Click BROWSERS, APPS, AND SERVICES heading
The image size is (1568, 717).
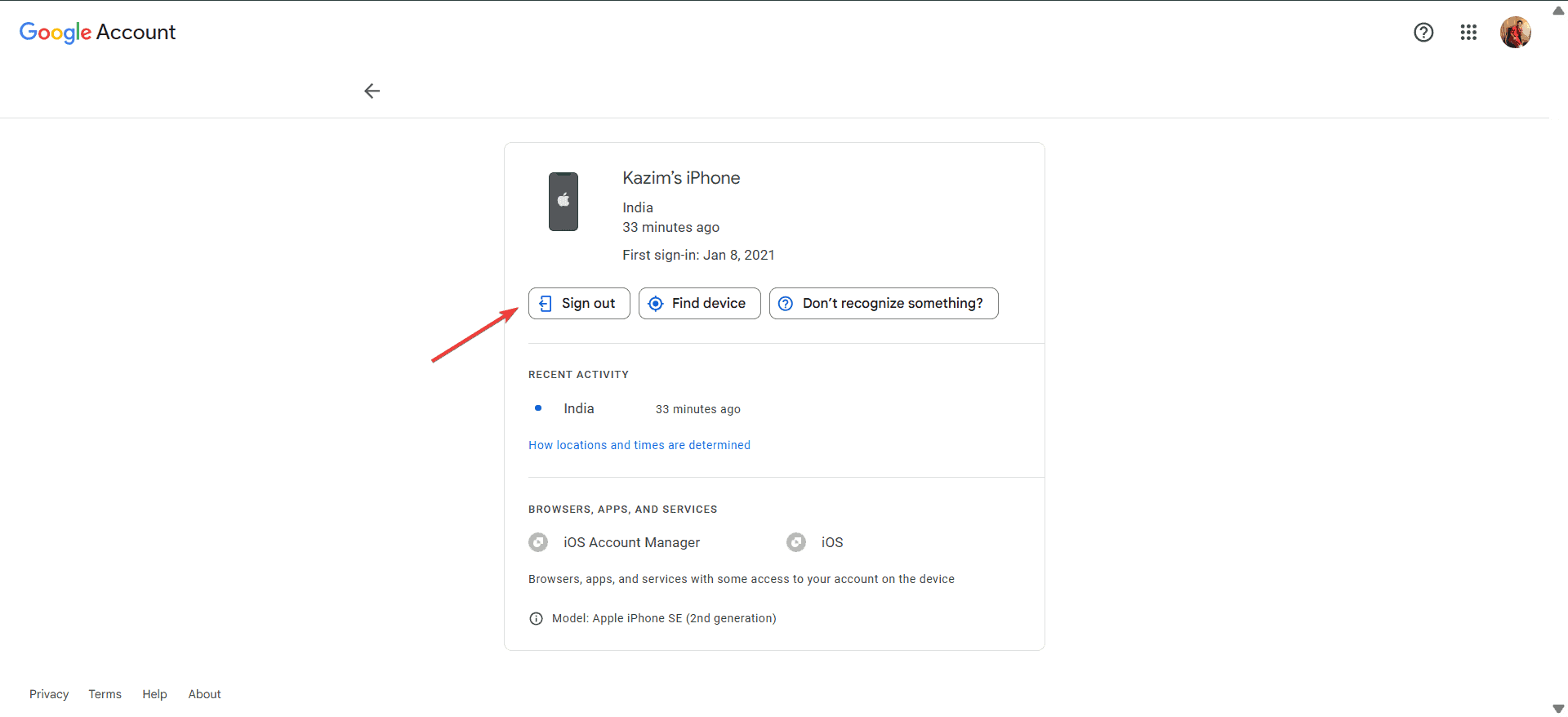(623, 510)
